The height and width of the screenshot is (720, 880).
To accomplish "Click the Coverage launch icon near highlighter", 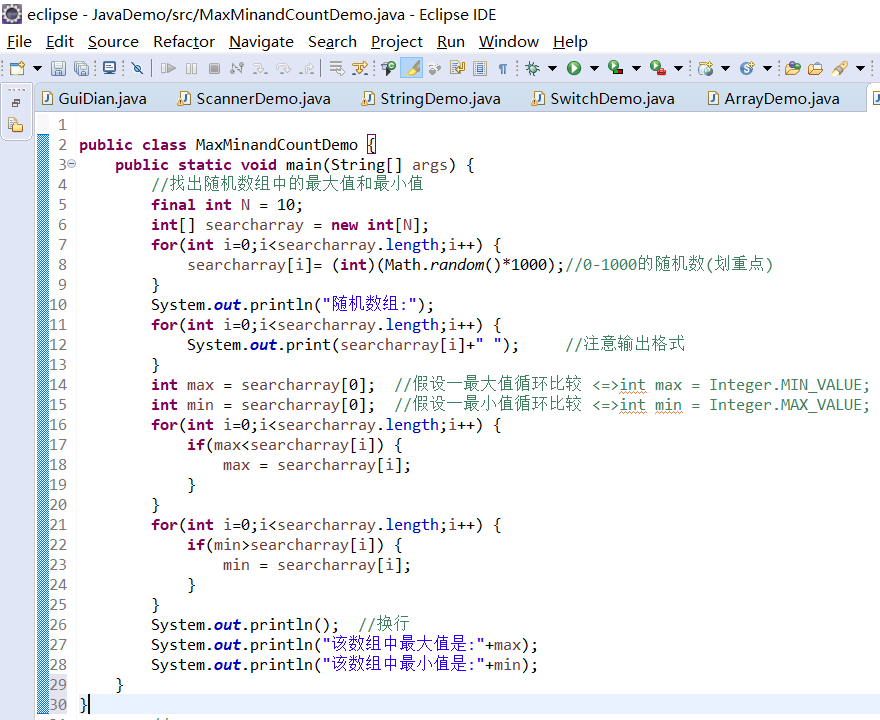I will click(388, 68).
